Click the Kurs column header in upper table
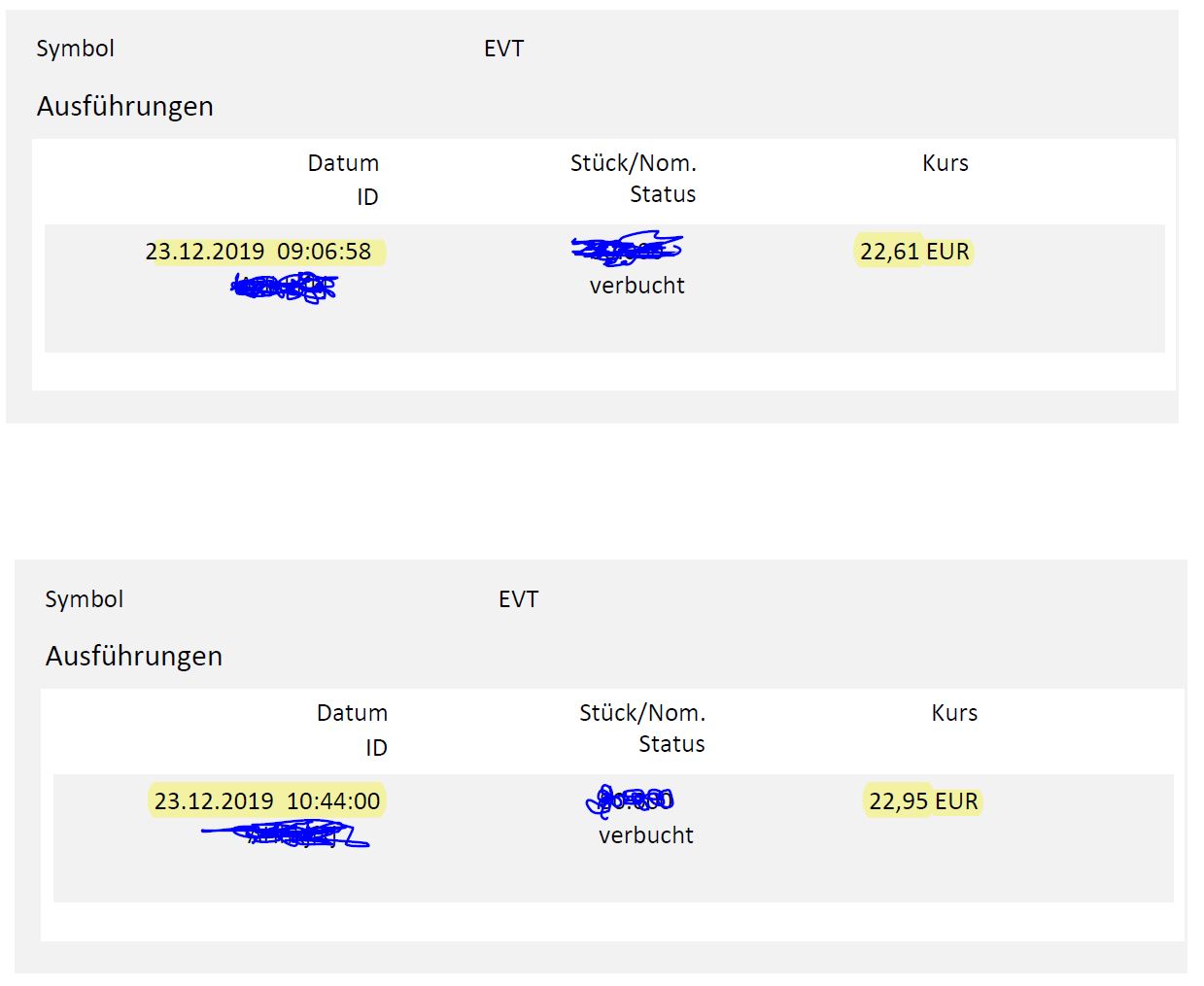Viewport: 1204px width, 986px height. click(946, 163)
